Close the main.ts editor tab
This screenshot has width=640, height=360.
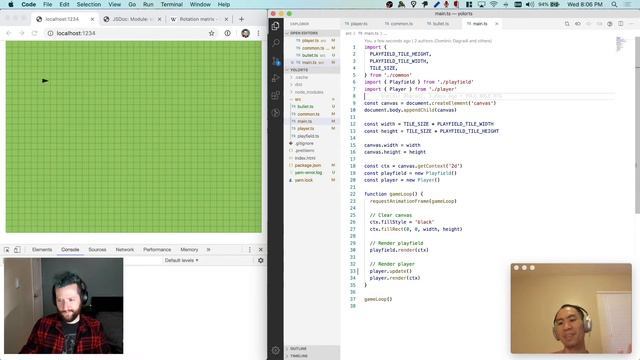497,24
